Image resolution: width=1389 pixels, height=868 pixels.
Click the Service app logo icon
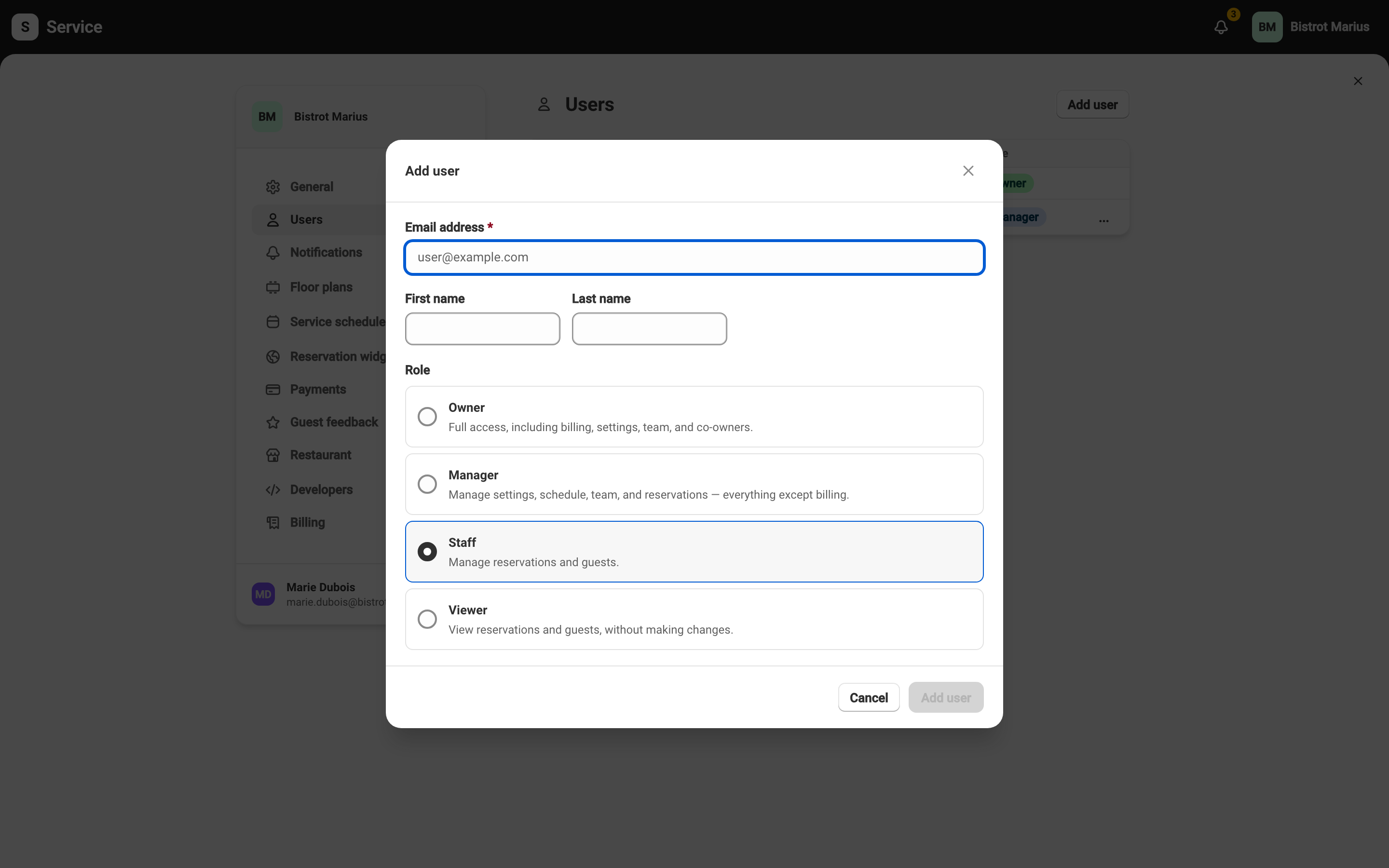pos(25,27)
